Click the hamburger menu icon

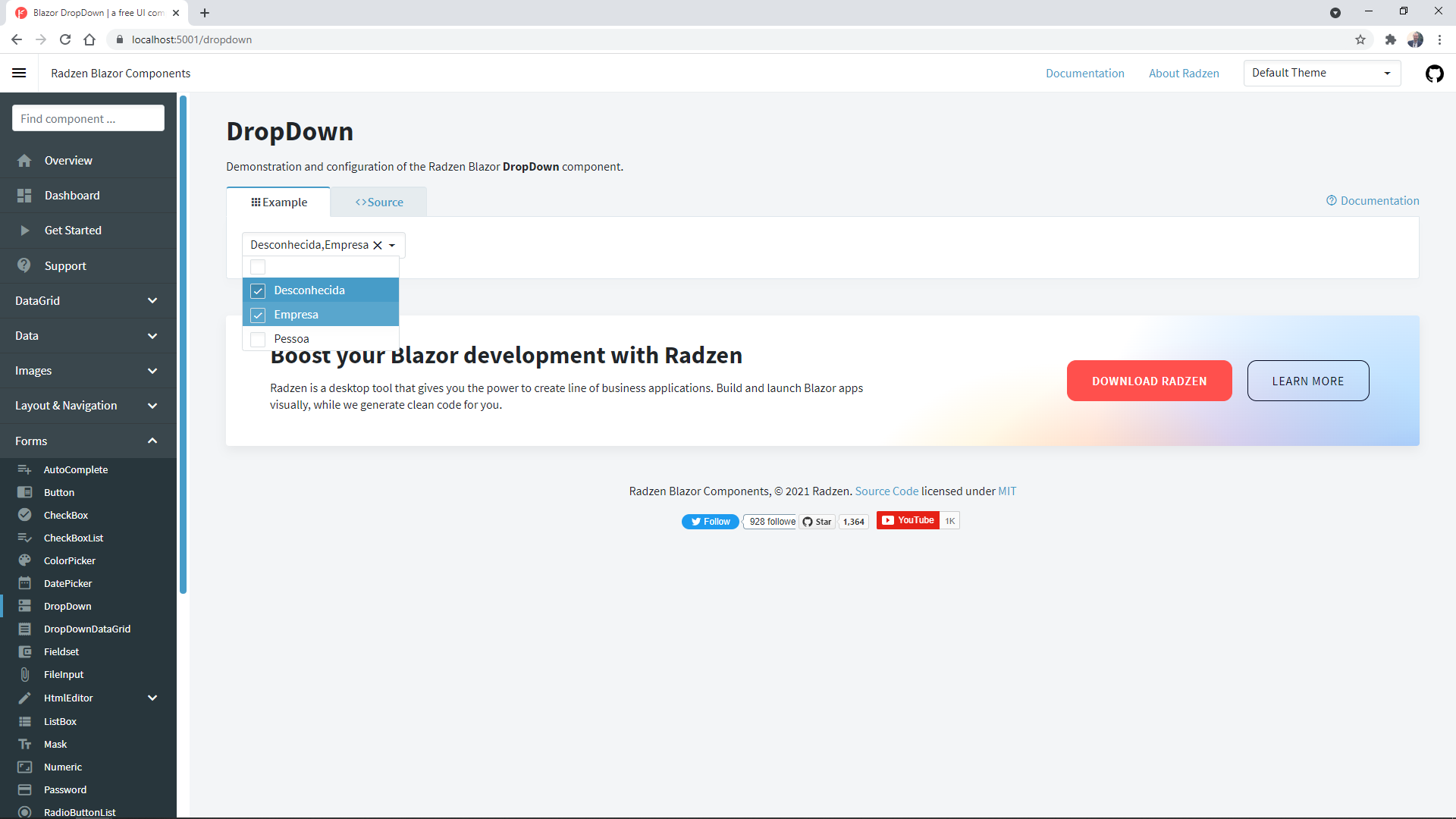point(19,73)
